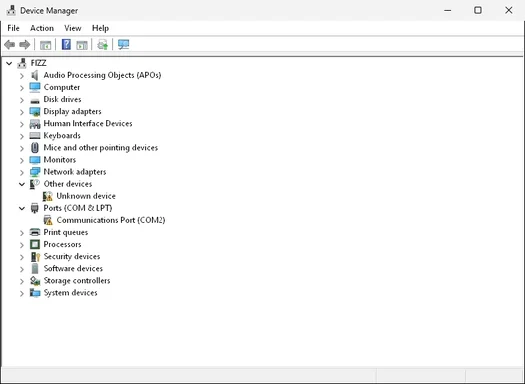This screenshot has width=525, height=384.
Task: Click the action pane toolbar icon next to Help
Action: [82, 45]
